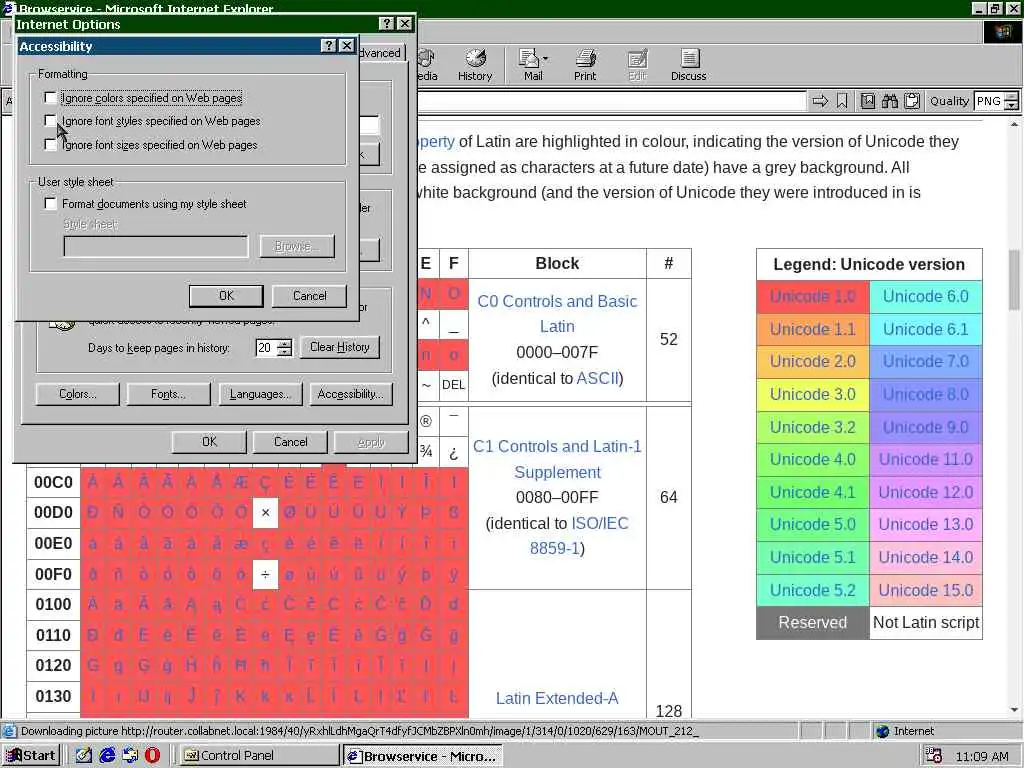1024x768 pixels.
Task: Increase Quality setting with up spinner
Action: [1012, 97]
